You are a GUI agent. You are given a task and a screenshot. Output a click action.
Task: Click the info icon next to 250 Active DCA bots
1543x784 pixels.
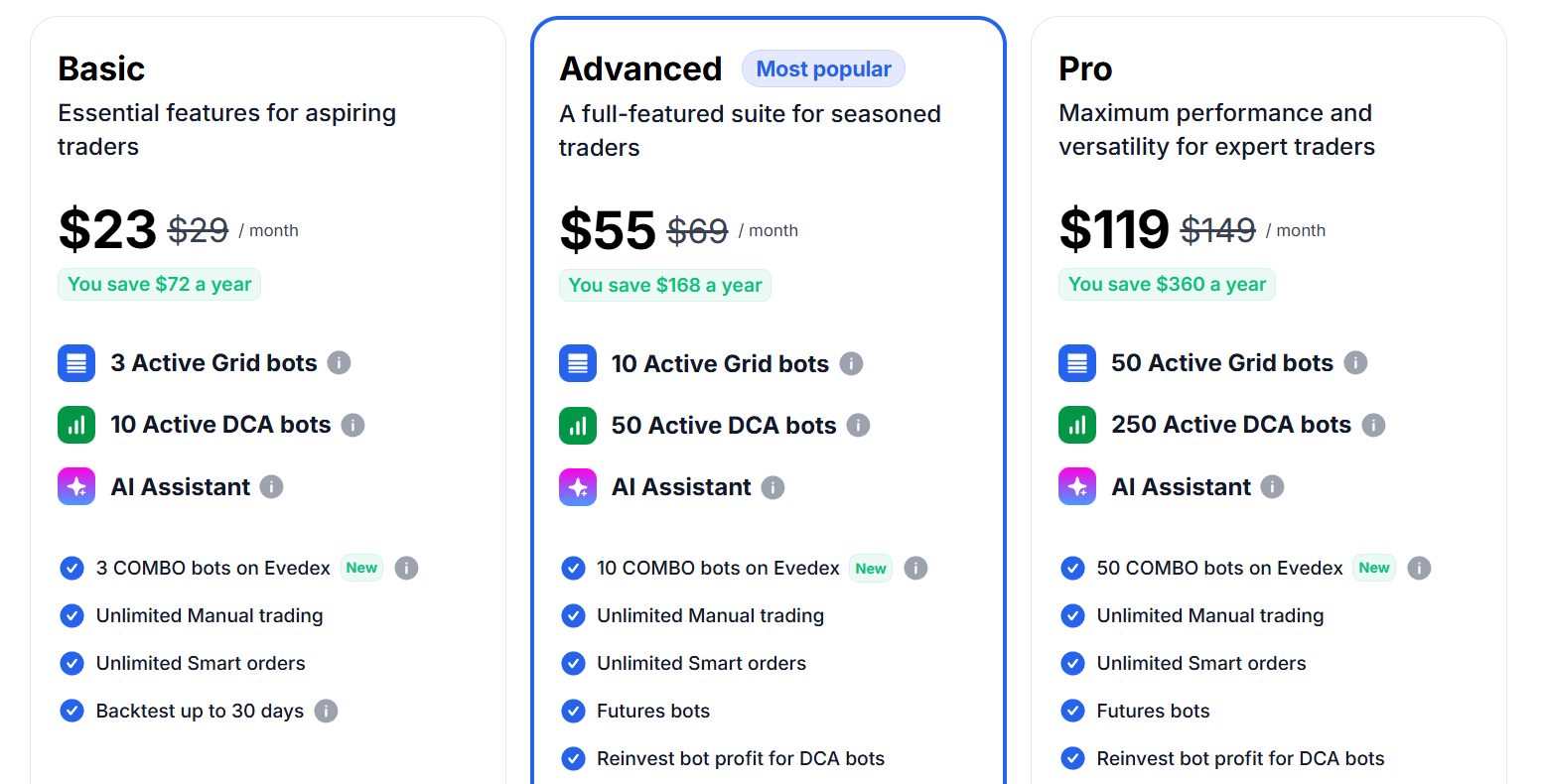click(1373, 425)
